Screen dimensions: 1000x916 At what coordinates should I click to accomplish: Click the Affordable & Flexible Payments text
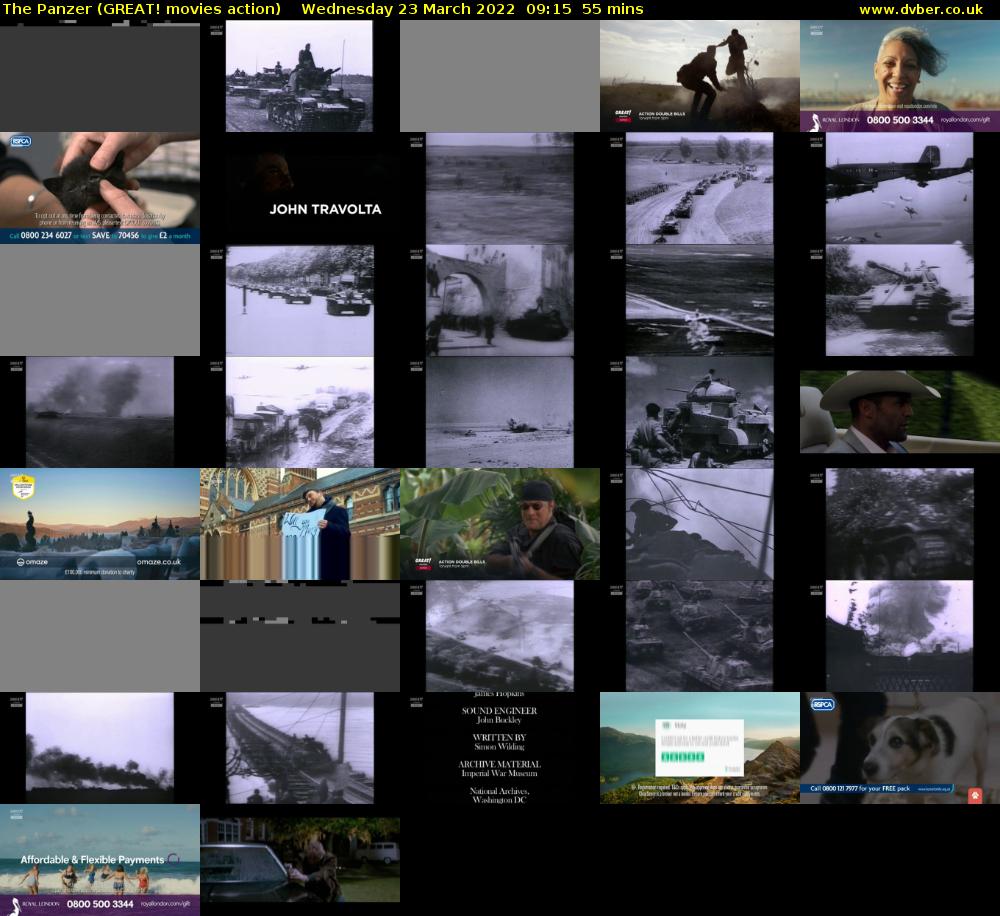pyautogui.click(x=92, y=860)
